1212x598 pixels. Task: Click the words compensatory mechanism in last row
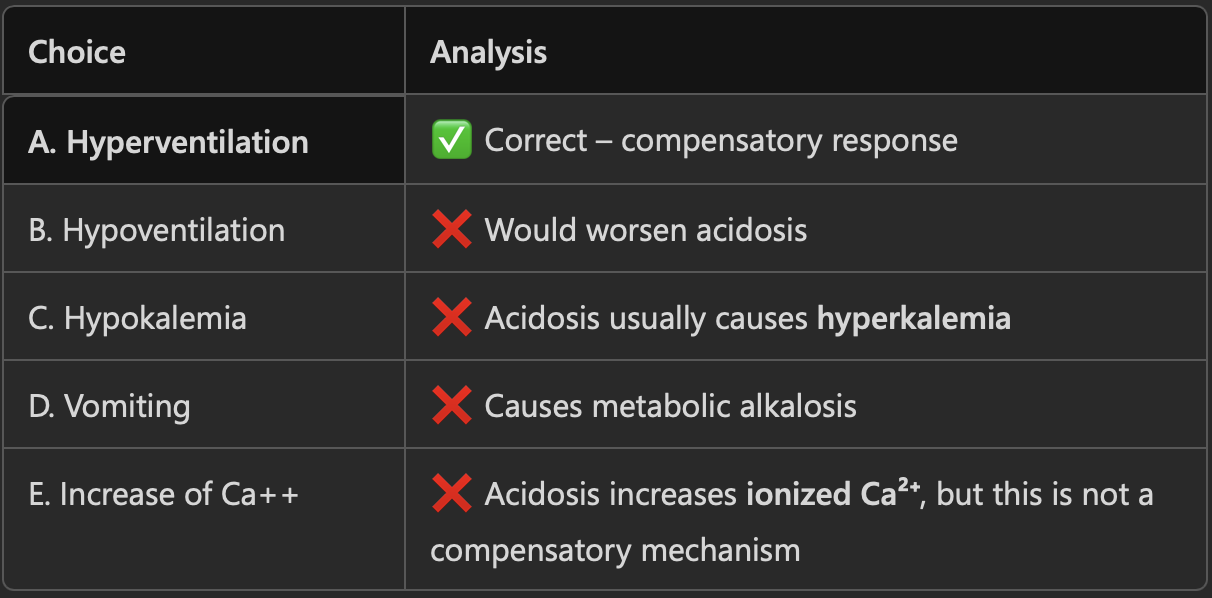[x=615, y=550]
